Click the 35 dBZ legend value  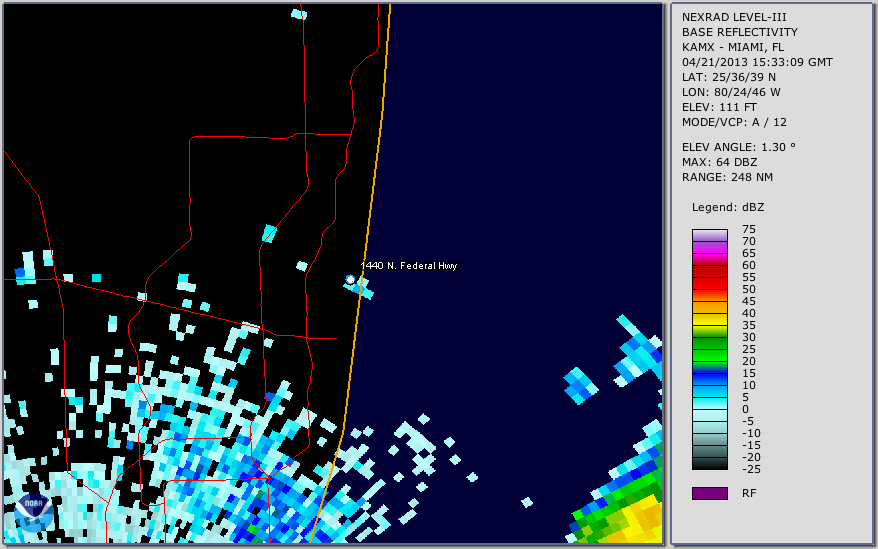tap(749, 325)
